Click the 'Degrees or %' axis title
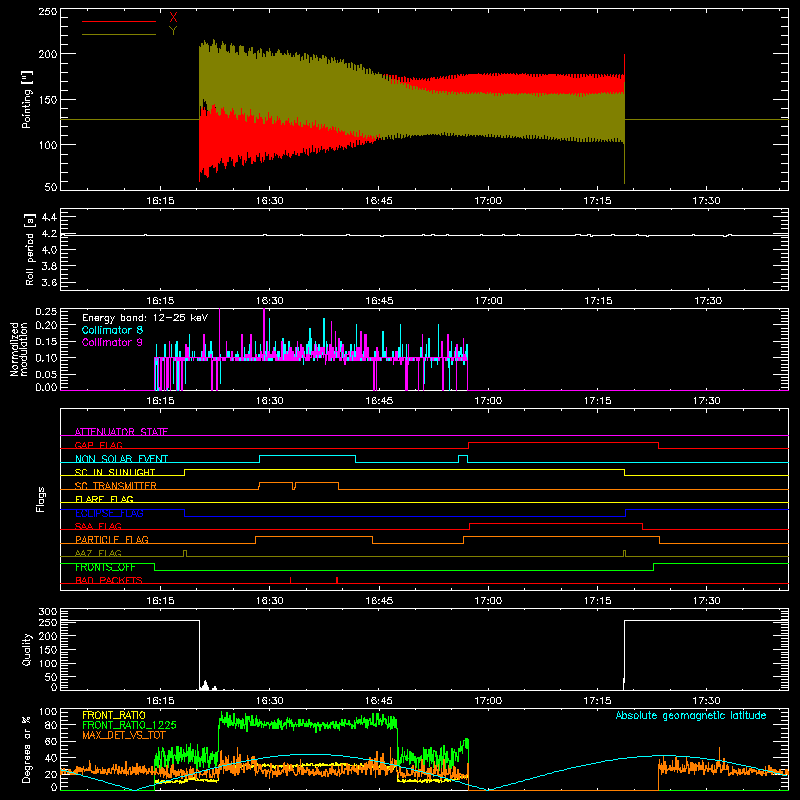The image size is (800, 800). pyautogui.click(x=27, y=749)
